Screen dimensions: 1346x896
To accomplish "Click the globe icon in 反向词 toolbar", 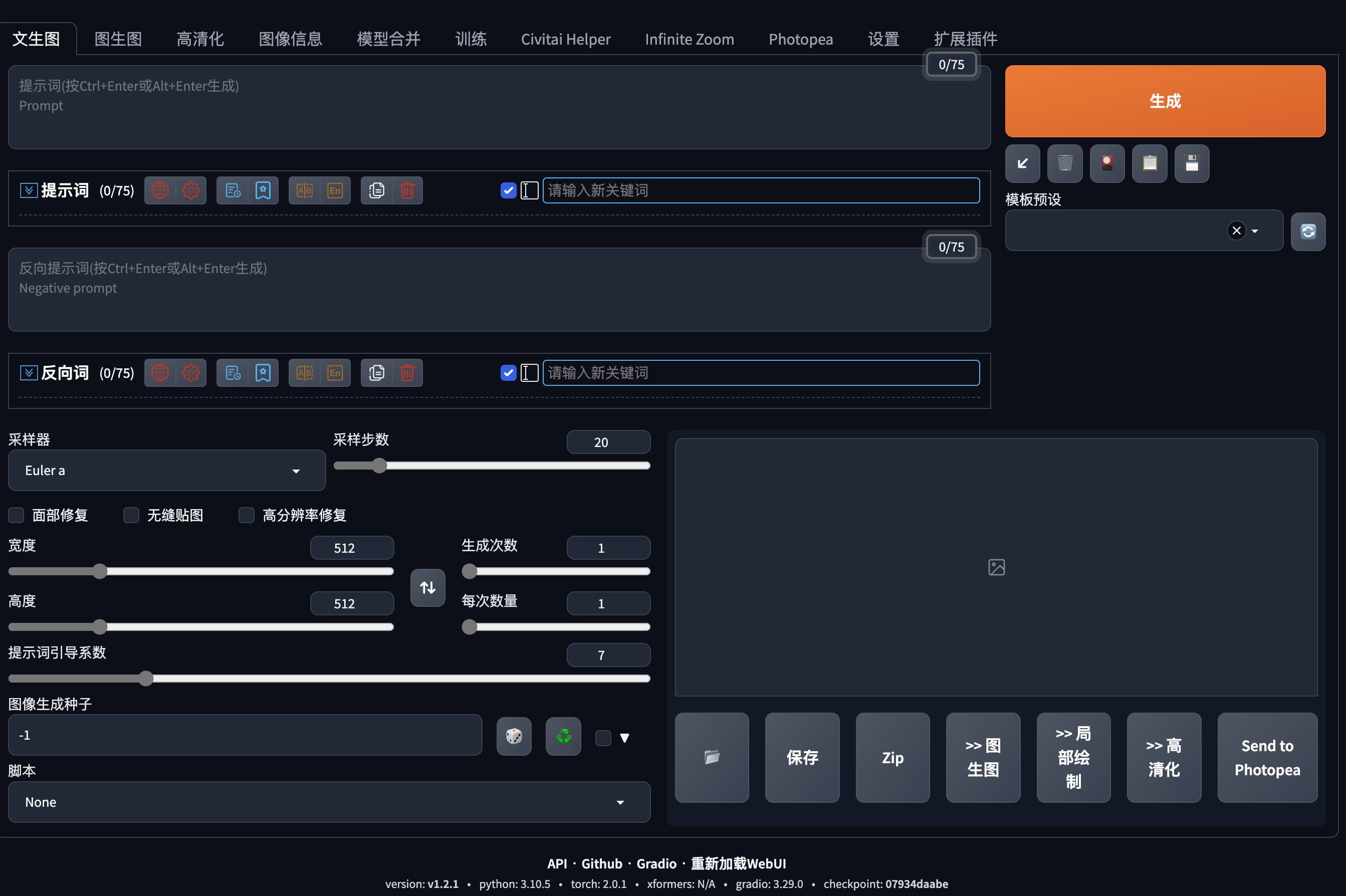I will click(160, 373).
